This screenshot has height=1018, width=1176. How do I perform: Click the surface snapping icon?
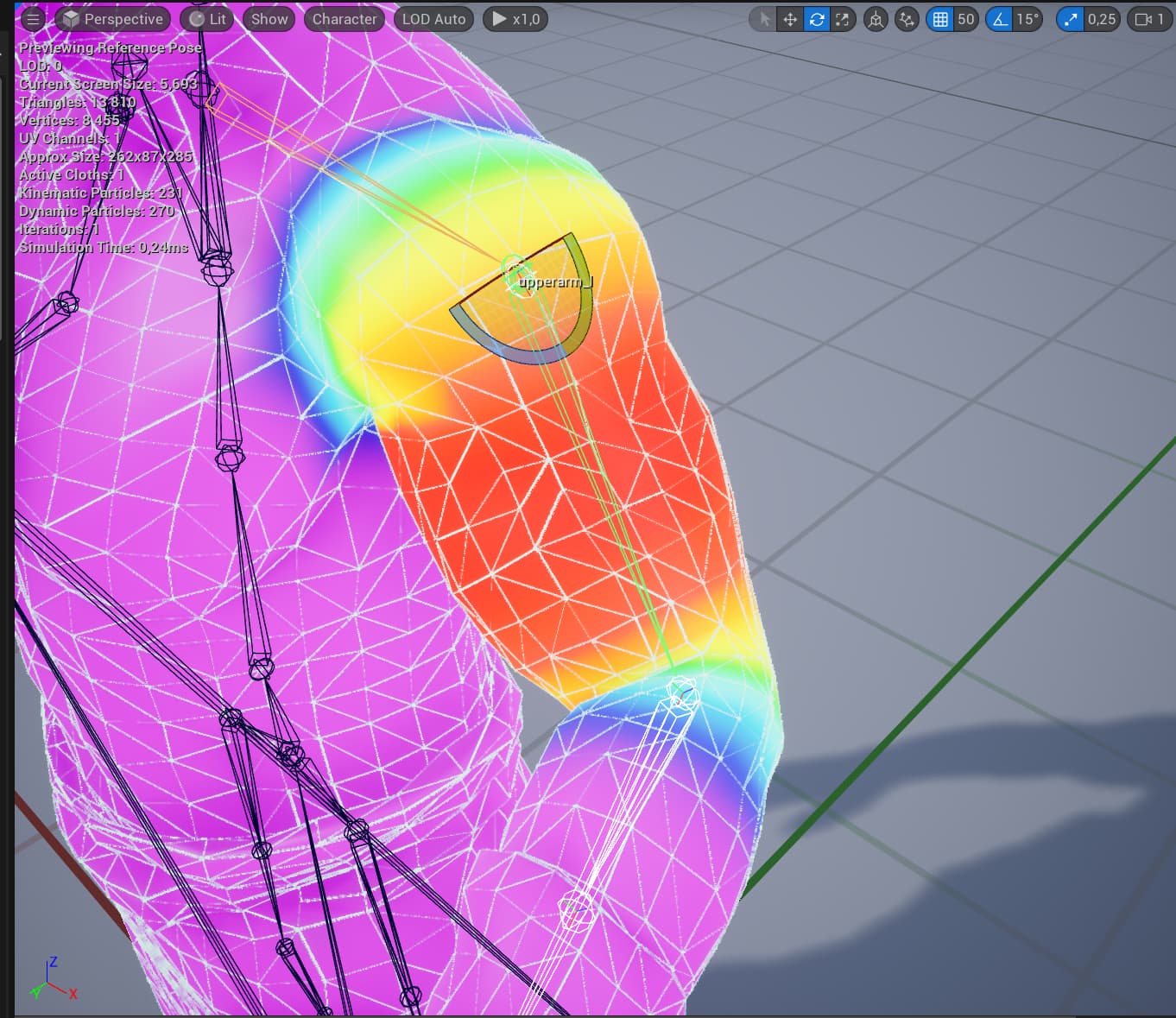(907, 19)
